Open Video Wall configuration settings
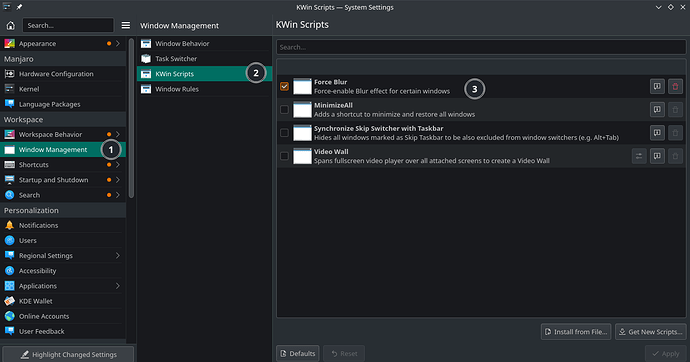The height and width of the screenshot is (362, 690). 639,156
